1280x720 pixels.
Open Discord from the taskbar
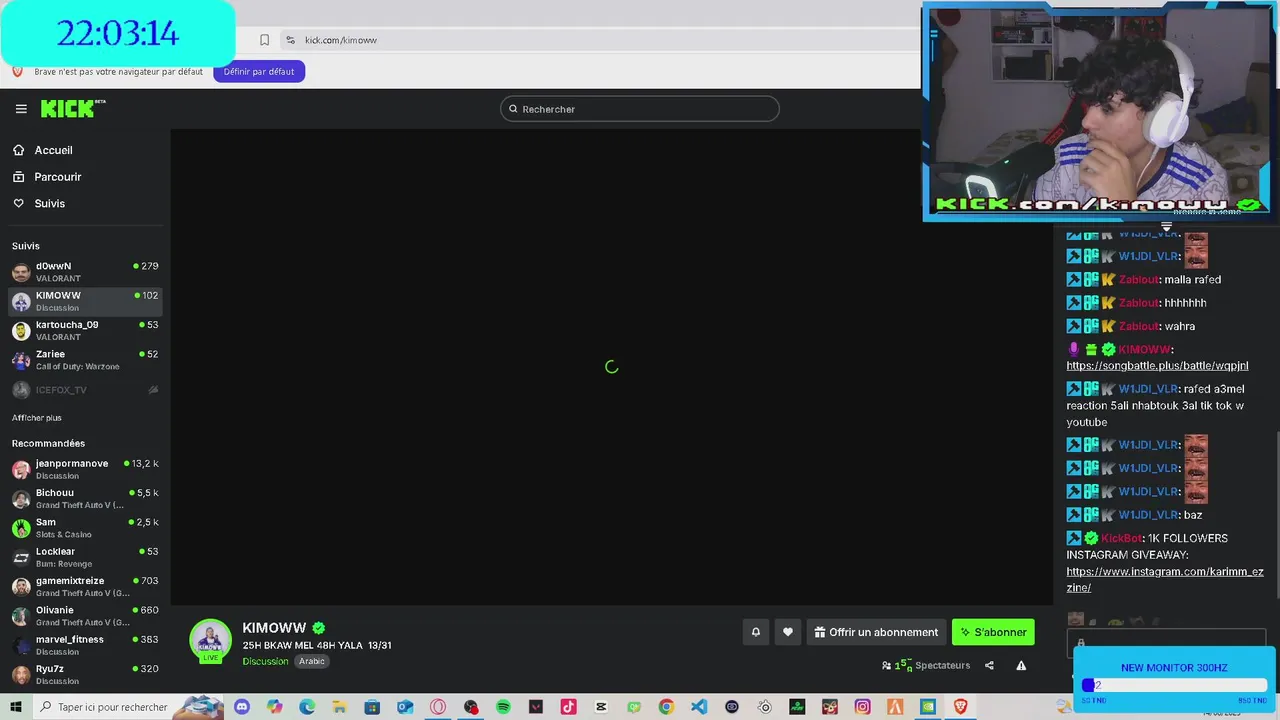(241, 707)
